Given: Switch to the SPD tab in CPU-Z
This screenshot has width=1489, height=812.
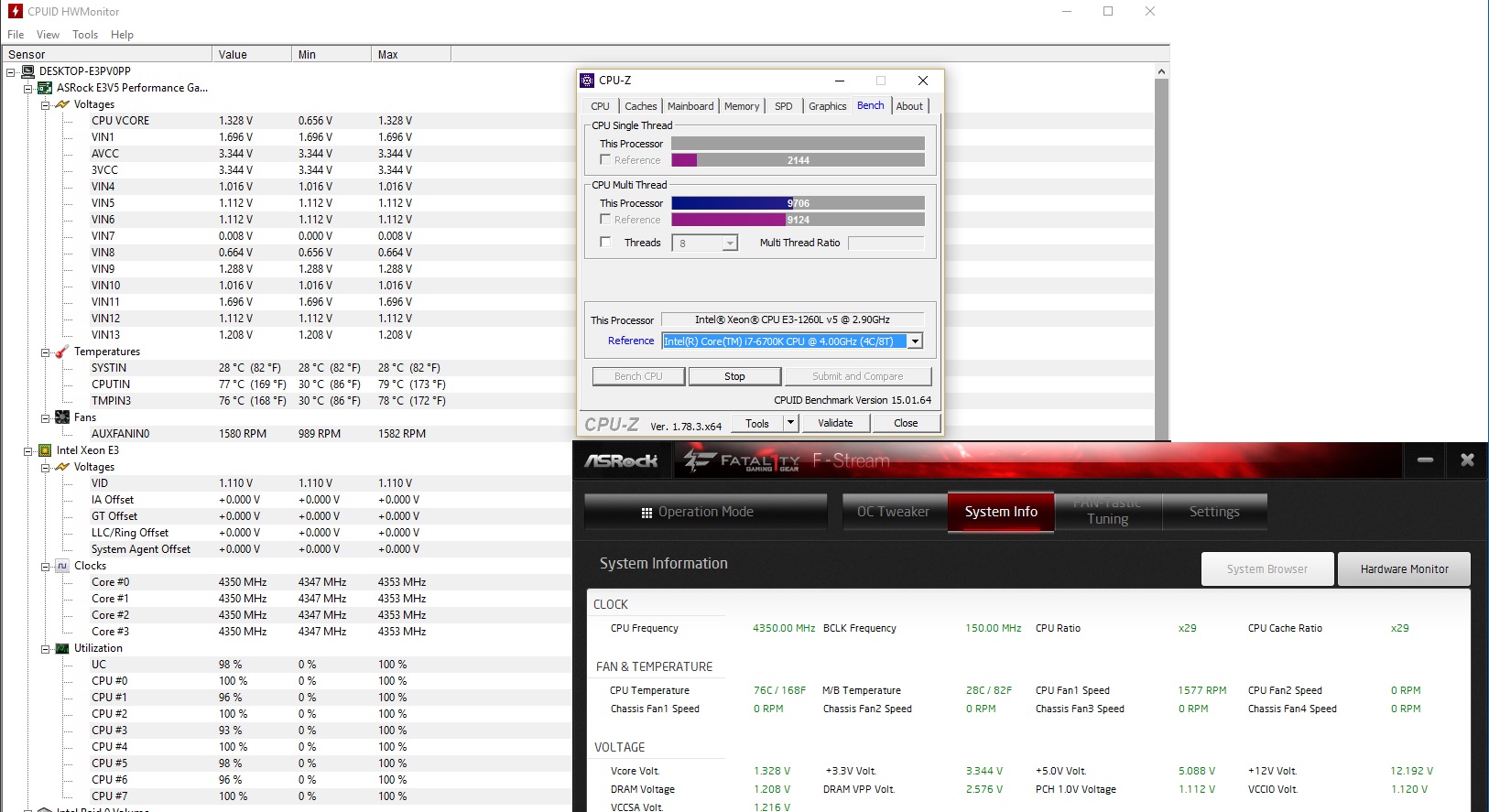Looking at the screenshot, I should point(784,106).
